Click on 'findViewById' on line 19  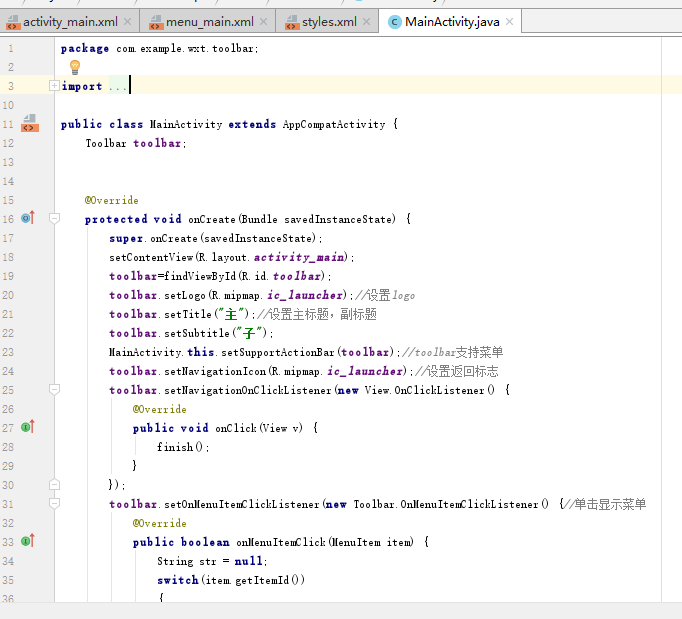point(201,276)
